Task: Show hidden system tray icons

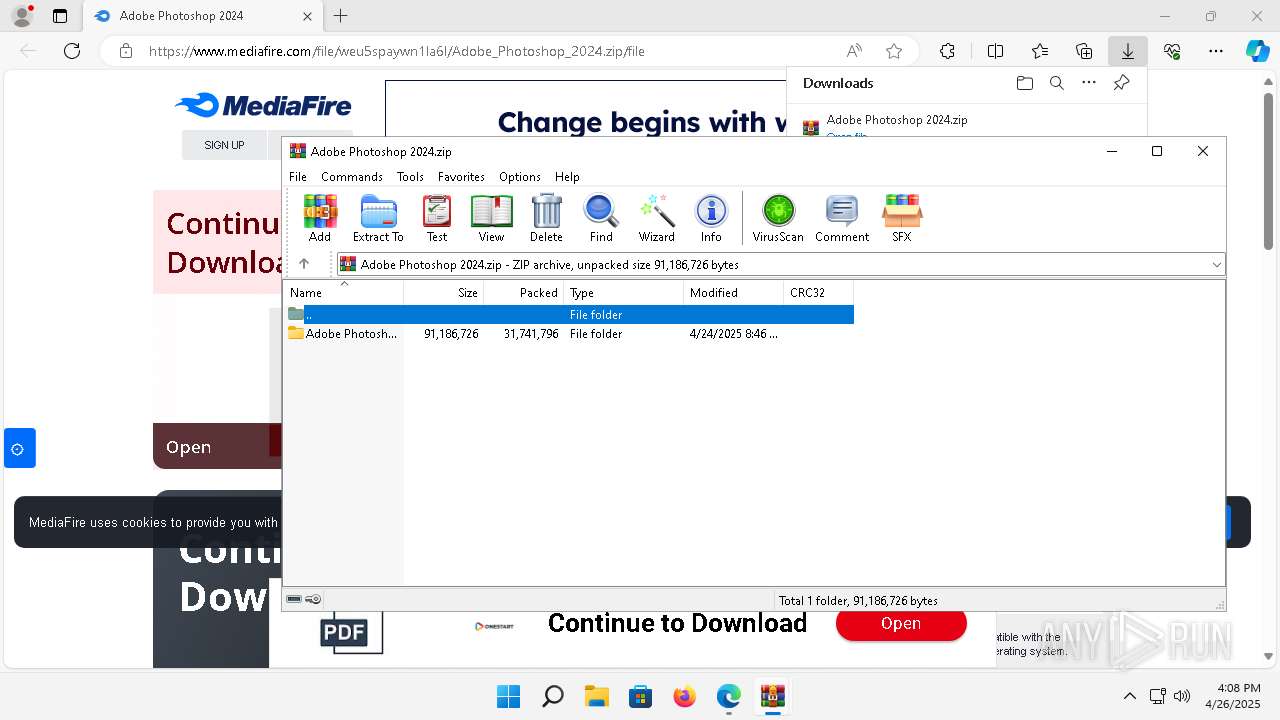Action: [x=1130, y=696]
